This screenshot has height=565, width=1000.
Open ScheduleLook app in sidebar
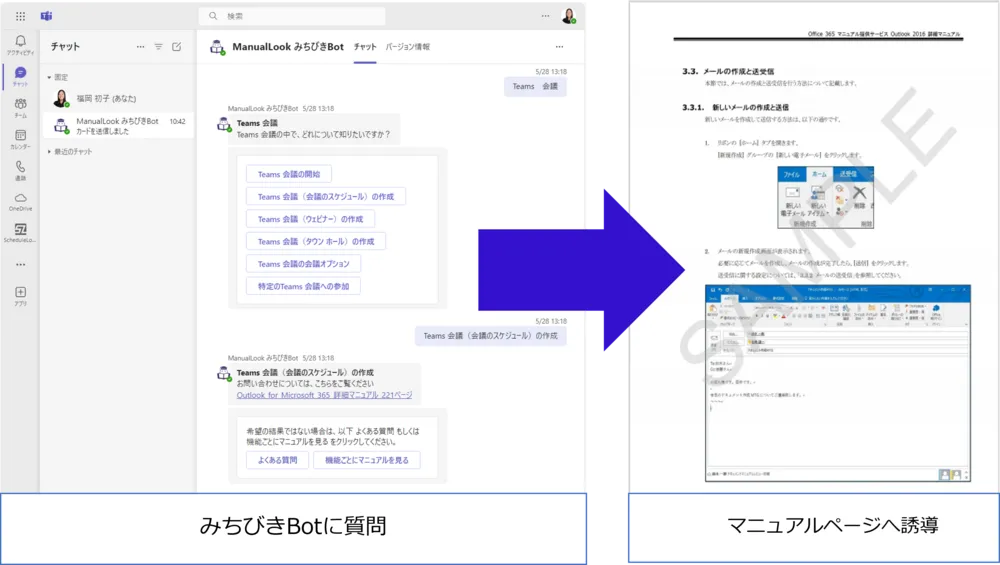coord(20,232)
